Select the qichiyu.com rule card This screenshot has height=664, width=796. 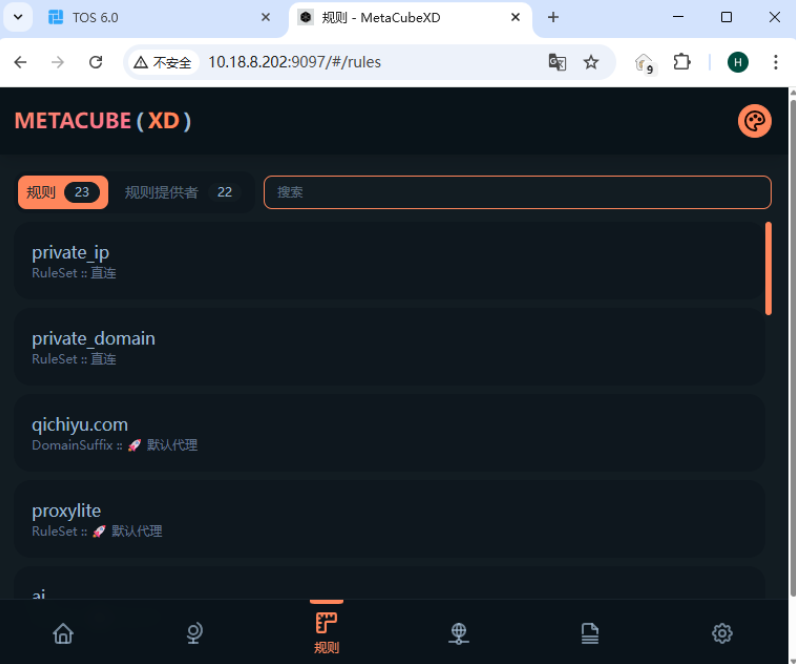[x=389, y=433]
